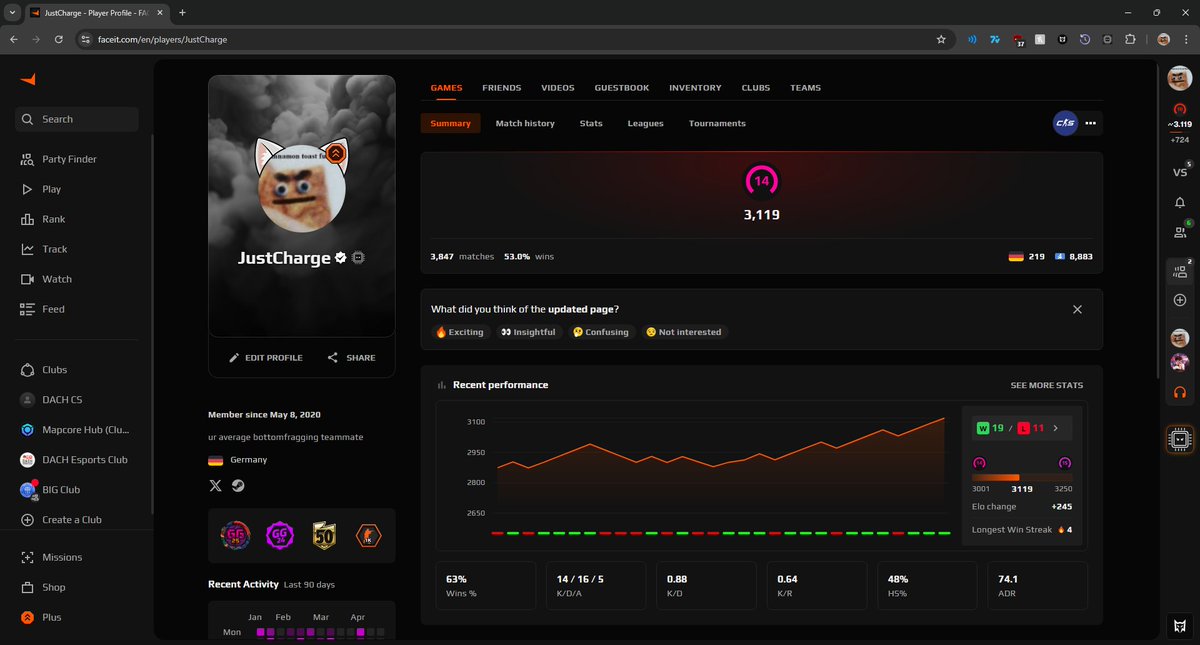Click the plus icon in right bar
Screen dimensions: 1200x645
(x=1180, y=300)
